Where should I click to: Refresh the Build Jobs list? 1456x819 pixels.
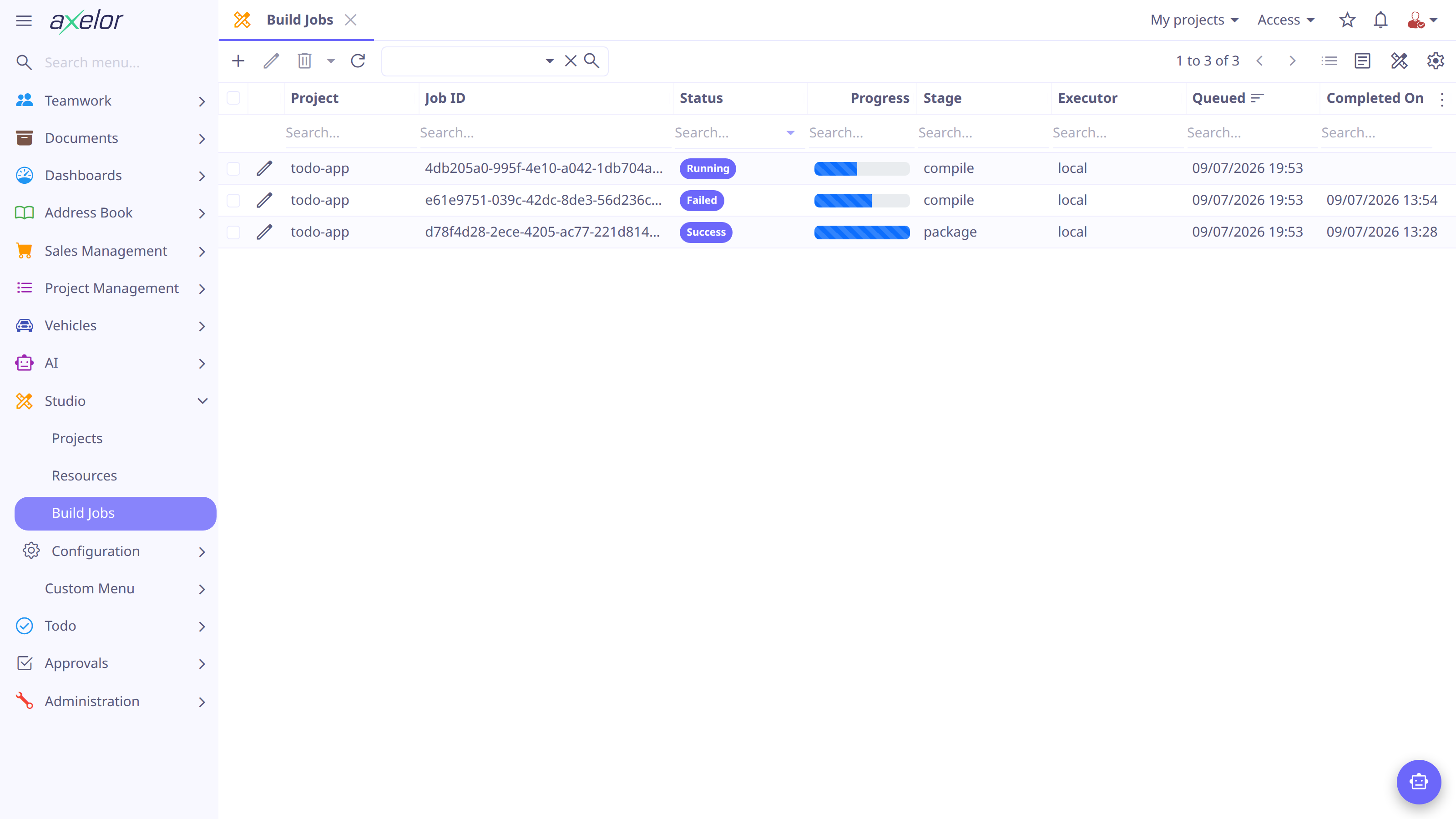pyautogui.click(x=358, y=61)
